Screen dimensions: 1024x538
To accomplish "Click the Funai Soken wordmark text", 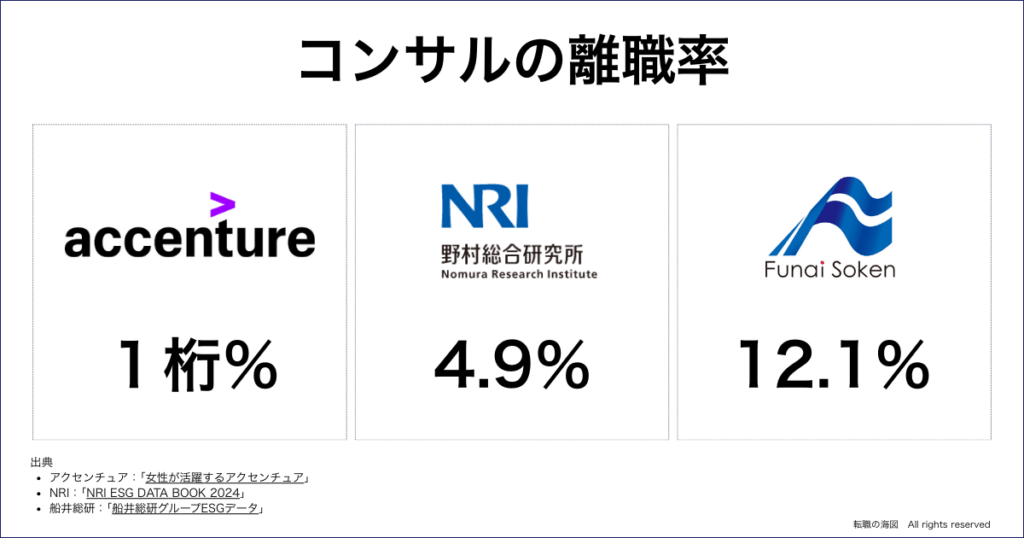I will tap(829, 269).
